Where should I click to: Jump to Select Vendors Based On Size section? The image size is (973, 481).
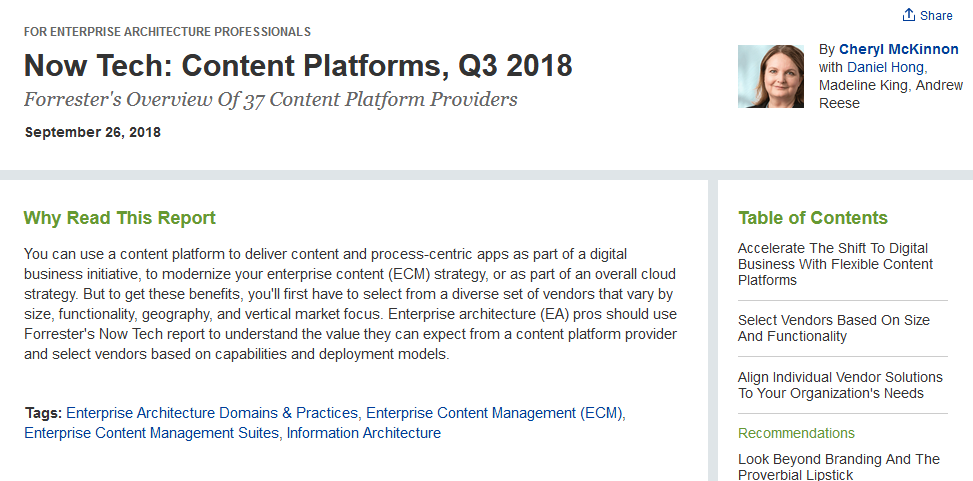pos(833,328)
